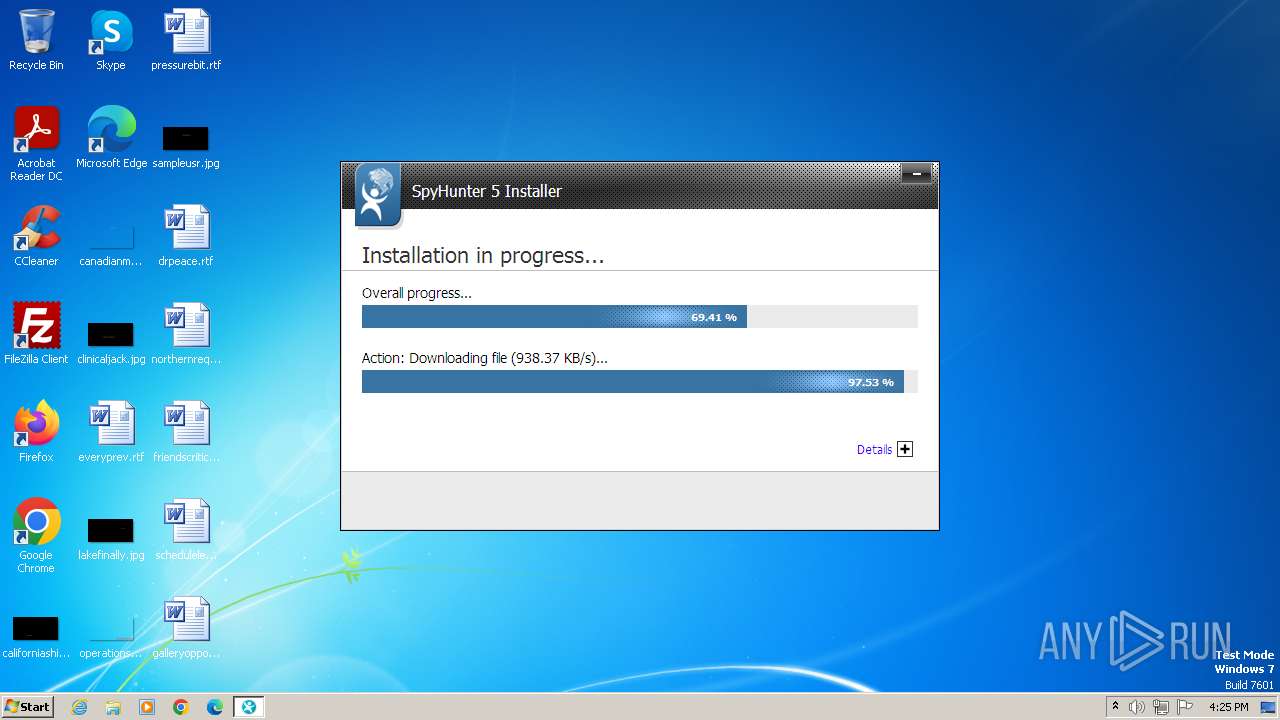The image size is (1280, 720).
Task: Open Edge from the taskbar
Action: coord(215,707)
